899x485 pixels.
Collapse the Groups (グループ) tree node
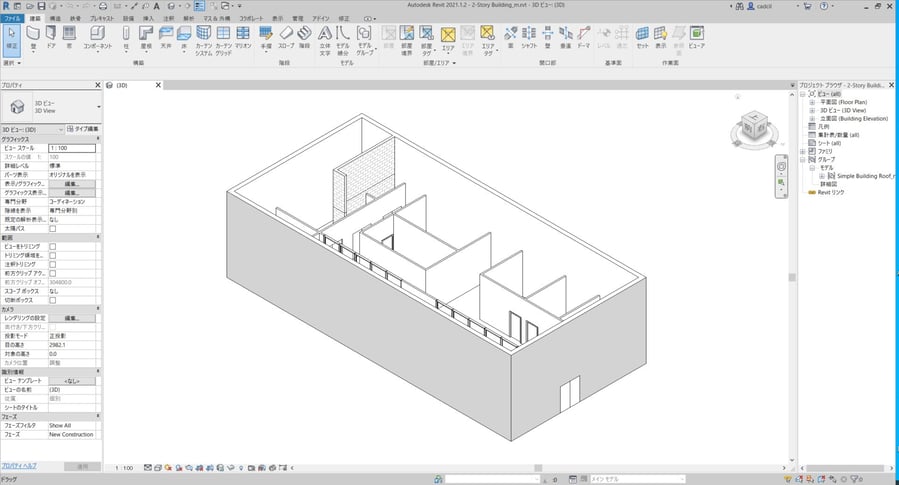803,159
